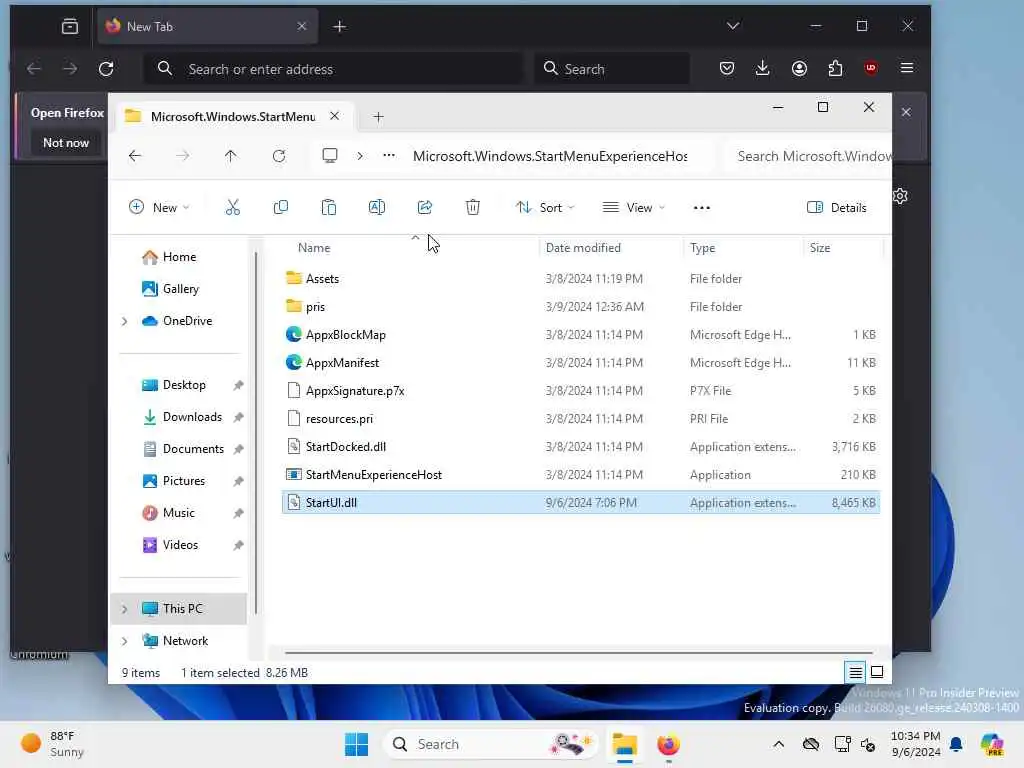Expand the This PC tree node
1024x768 pixels.
(125, 609)
